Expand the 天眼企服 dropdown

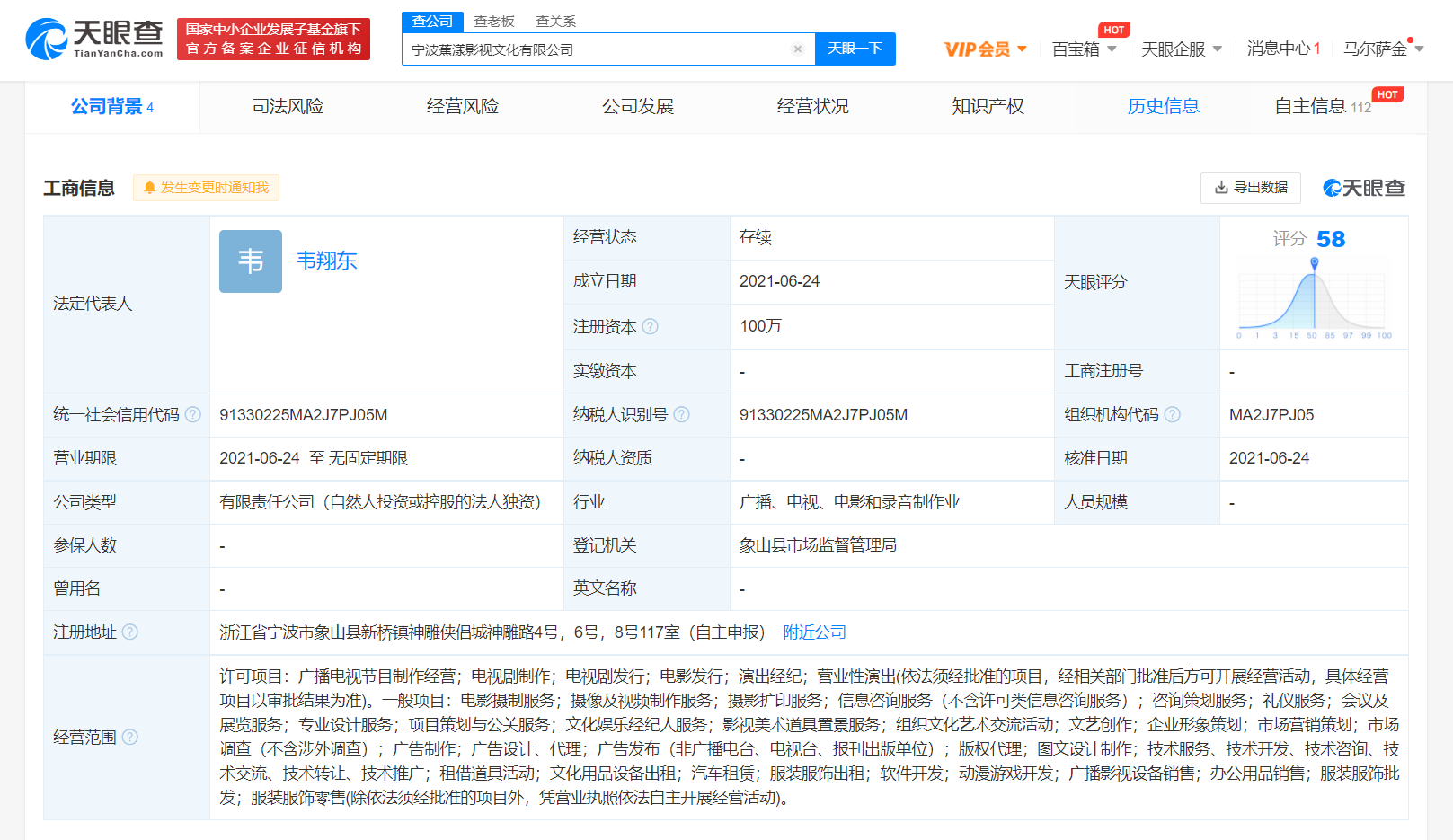(x=1181, y=49)
